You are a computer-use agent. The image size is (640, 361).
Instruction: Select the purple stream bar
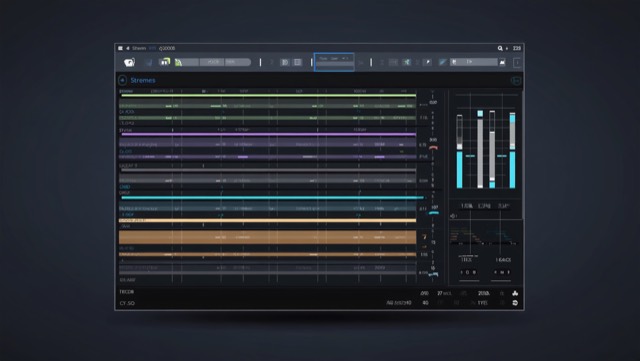click(x=268, y=134)
